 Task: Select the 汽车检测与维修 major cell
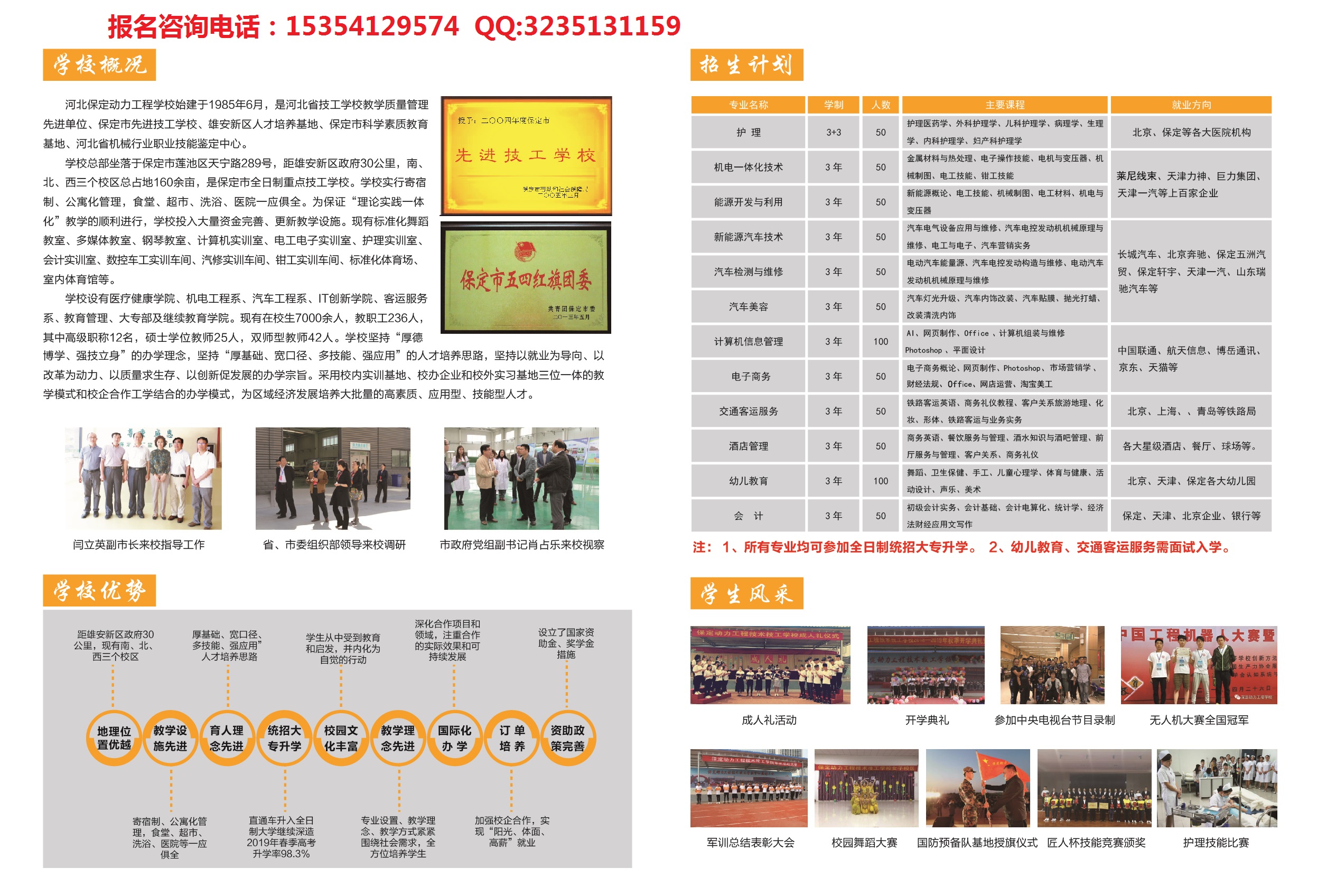coord(748,272)
